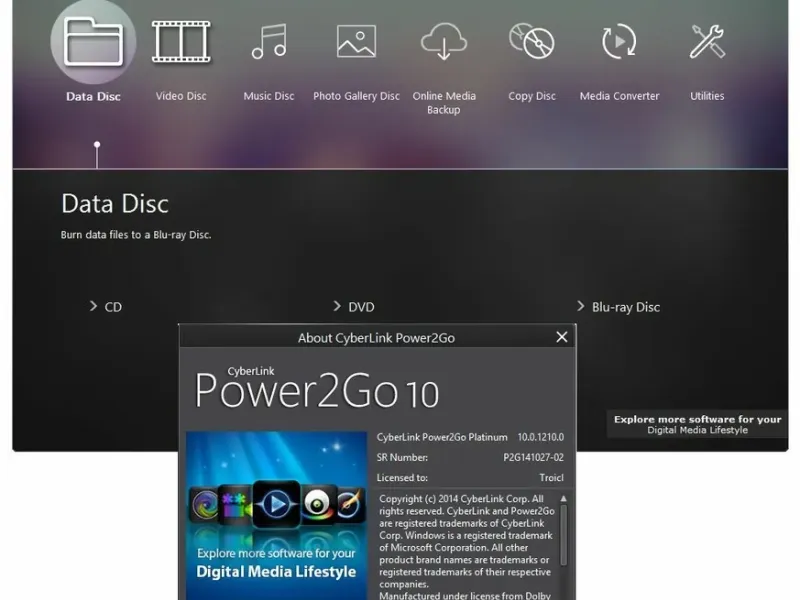Select the Data Disc folder icon
This screenshot has height=600, width=800.
93,41
